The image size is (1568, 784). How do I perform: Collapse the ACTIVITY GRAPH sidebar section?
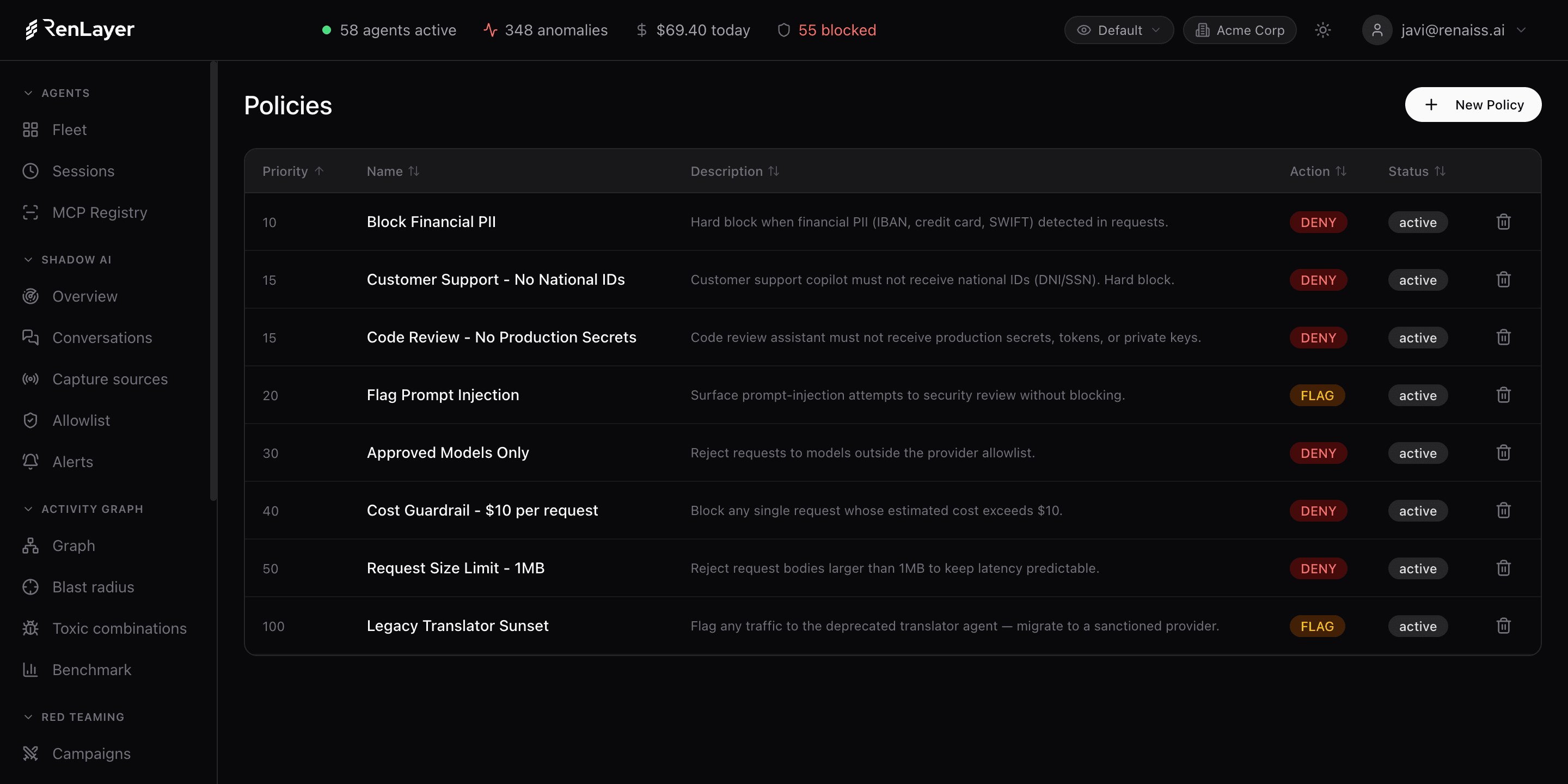83,509
